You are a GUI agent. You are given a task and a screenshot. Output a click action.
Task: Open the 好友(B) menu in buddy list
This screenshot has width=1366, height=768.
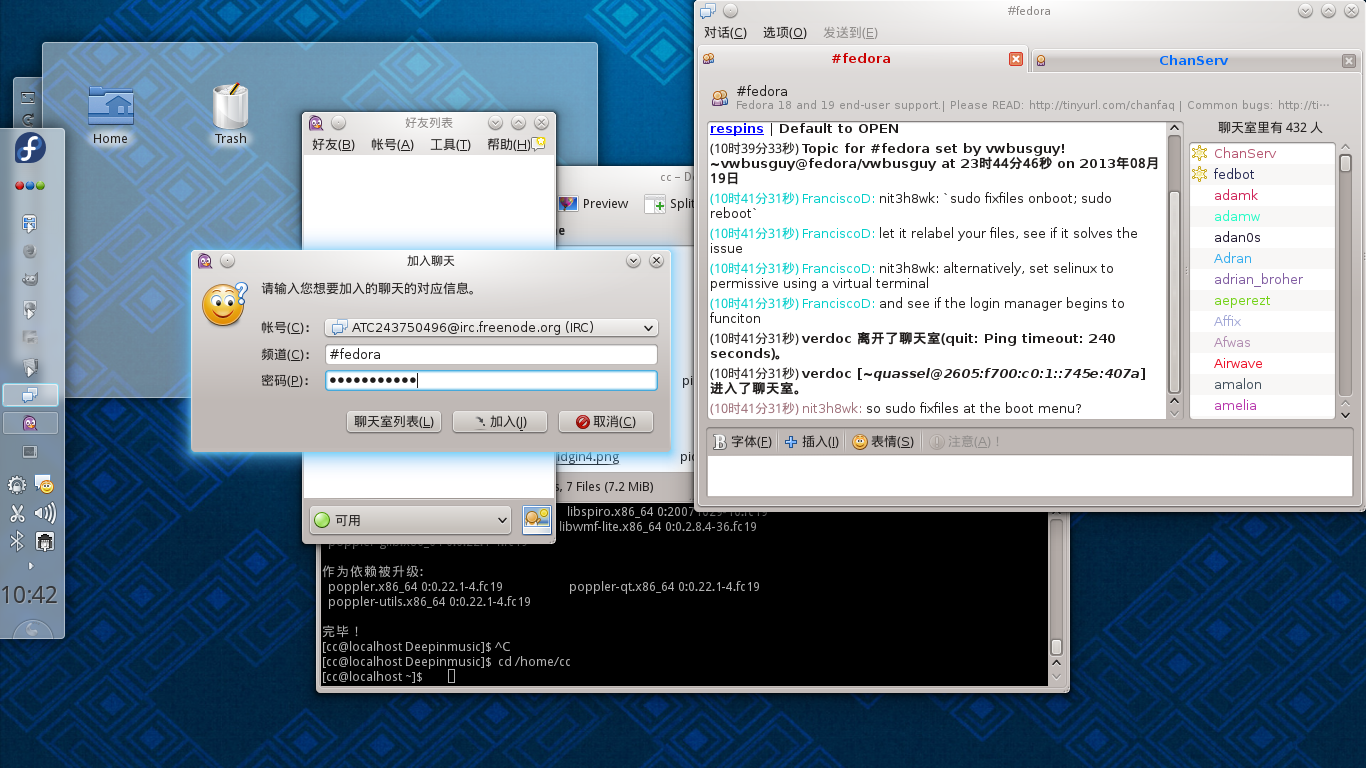pyautogui.click(x=333, y=145)
